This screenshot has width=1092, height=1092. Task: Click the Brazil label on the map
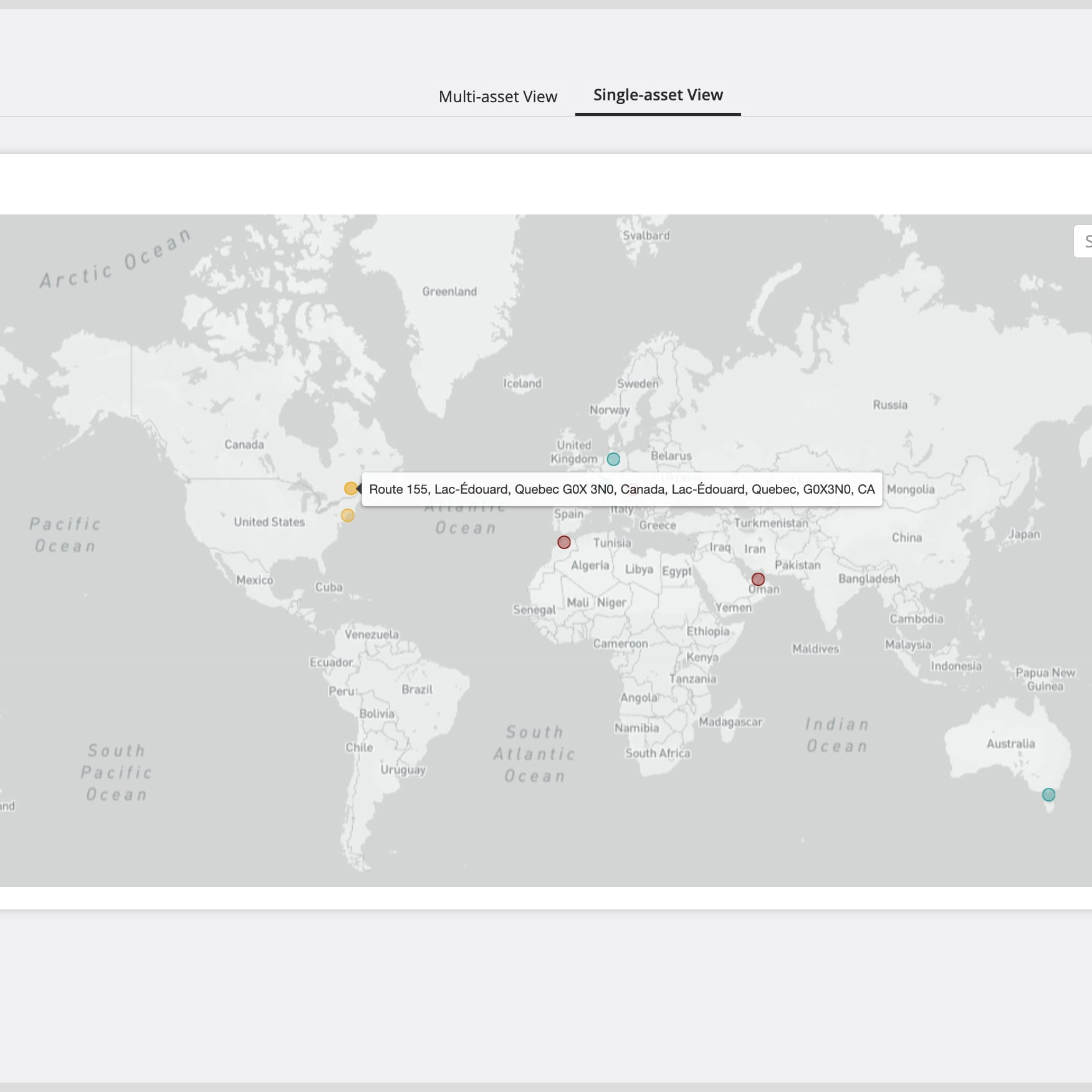coord(416,689)
